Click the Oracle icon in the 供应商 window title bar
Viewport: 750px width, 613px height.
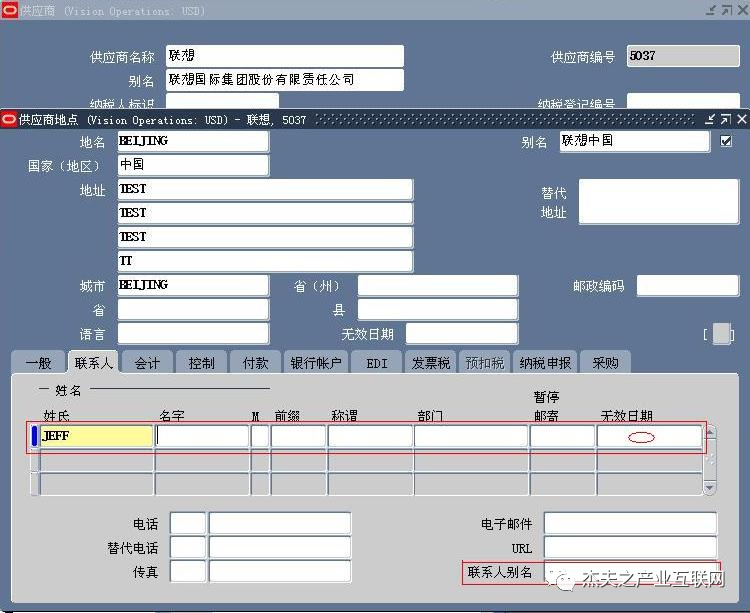[9, 10]
